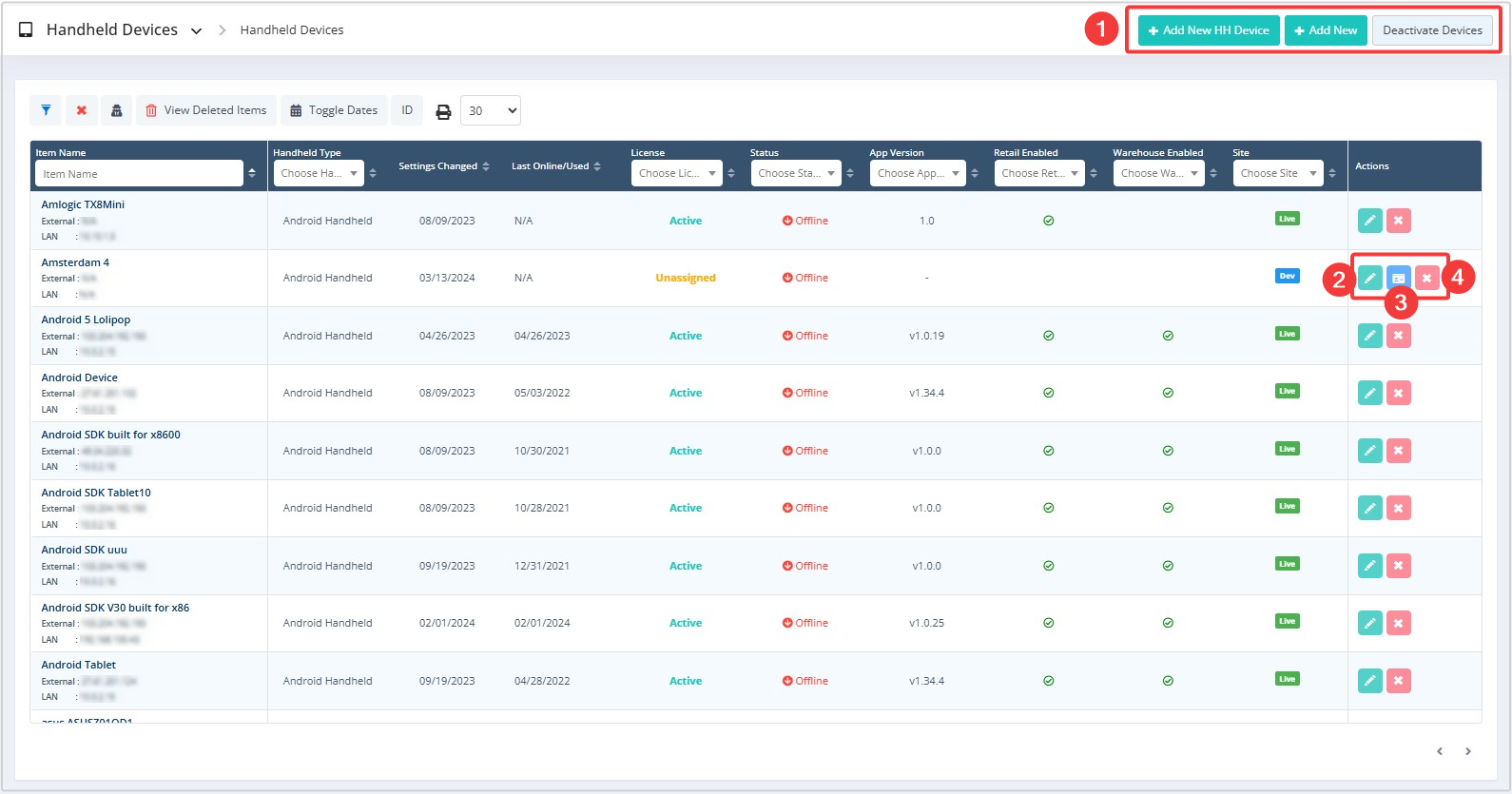The height and width of the screenshot is (794, 1512).
Task: Open Android 5 Lolipop item name
Action: 86,320
